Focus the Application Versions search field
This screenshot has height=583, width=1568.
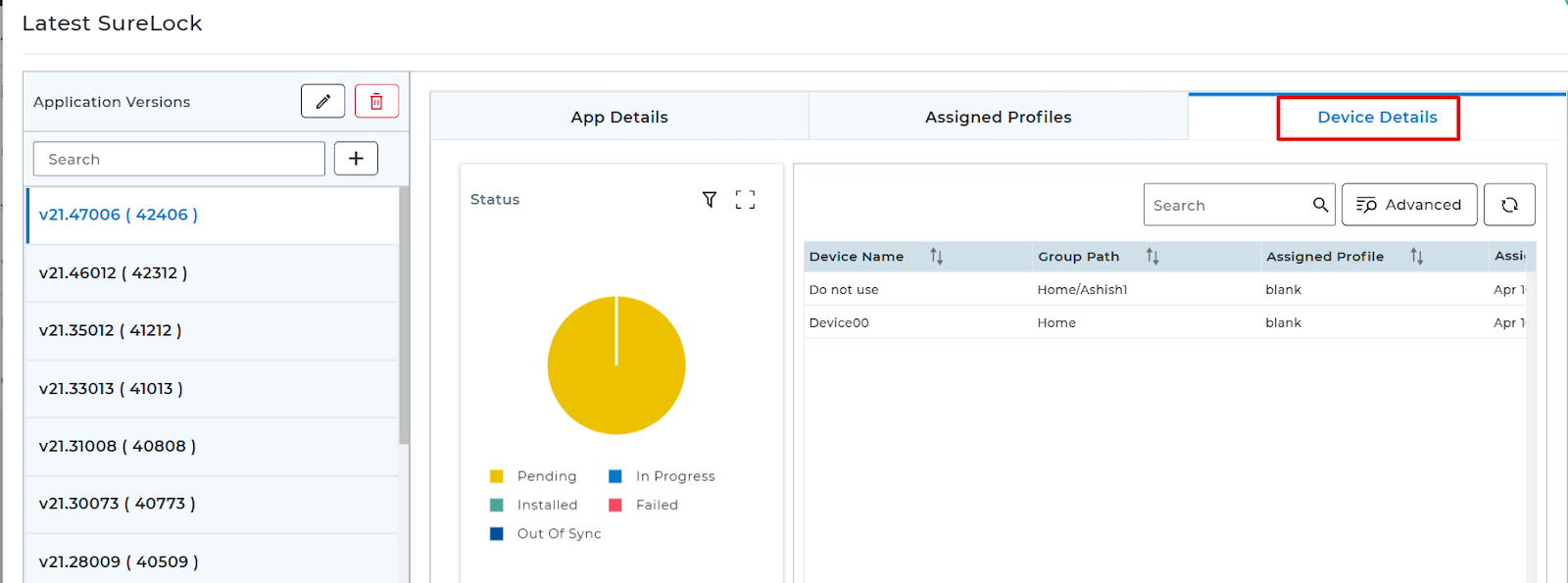pyautogui.click(x=179, y=159)
